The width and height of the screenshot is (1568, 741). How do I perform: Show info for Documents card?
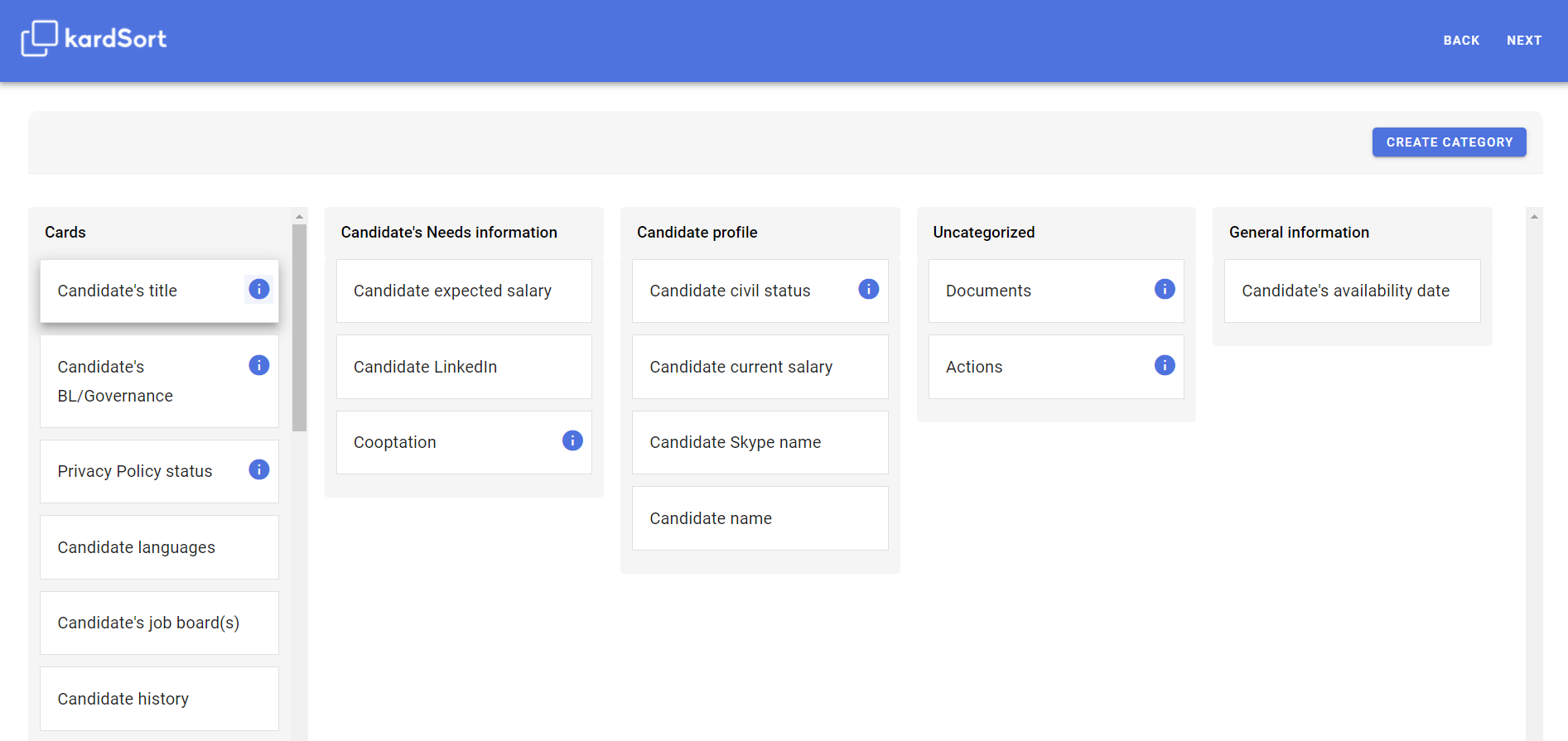[x=1165, y=289]
